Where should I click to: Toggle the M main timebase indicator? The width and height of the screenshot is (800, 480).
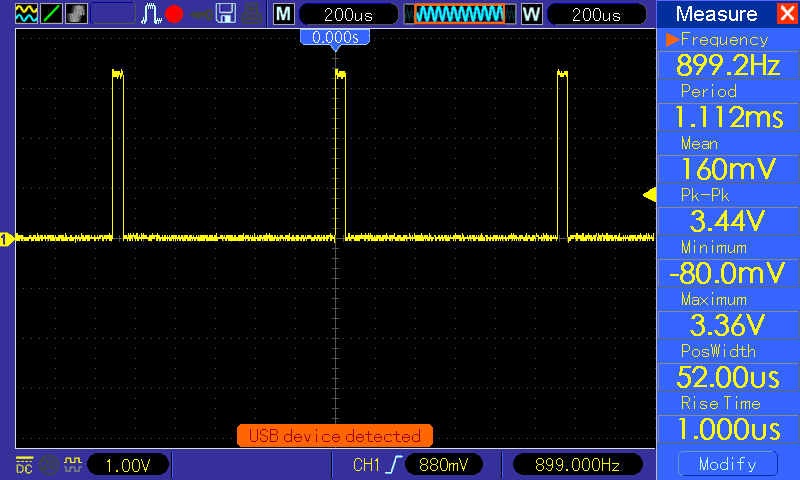coord(284,14)
